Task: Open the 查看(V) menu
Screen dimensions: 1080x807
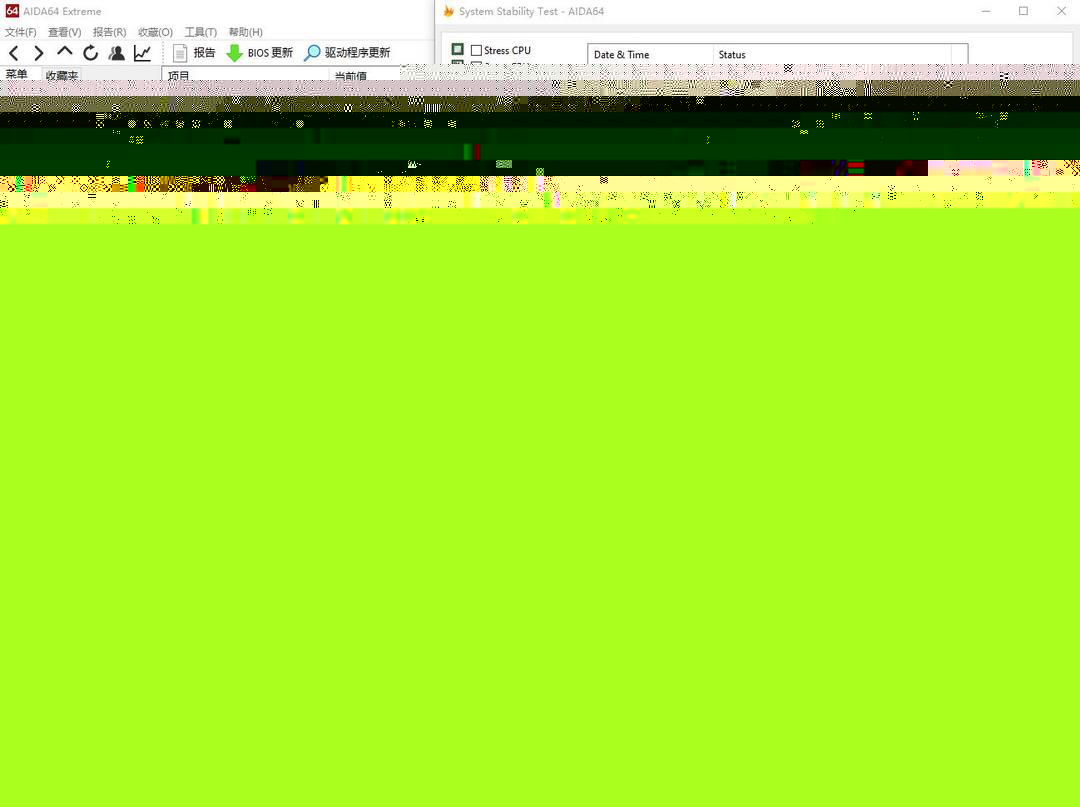Action: (x=65, y=32)
